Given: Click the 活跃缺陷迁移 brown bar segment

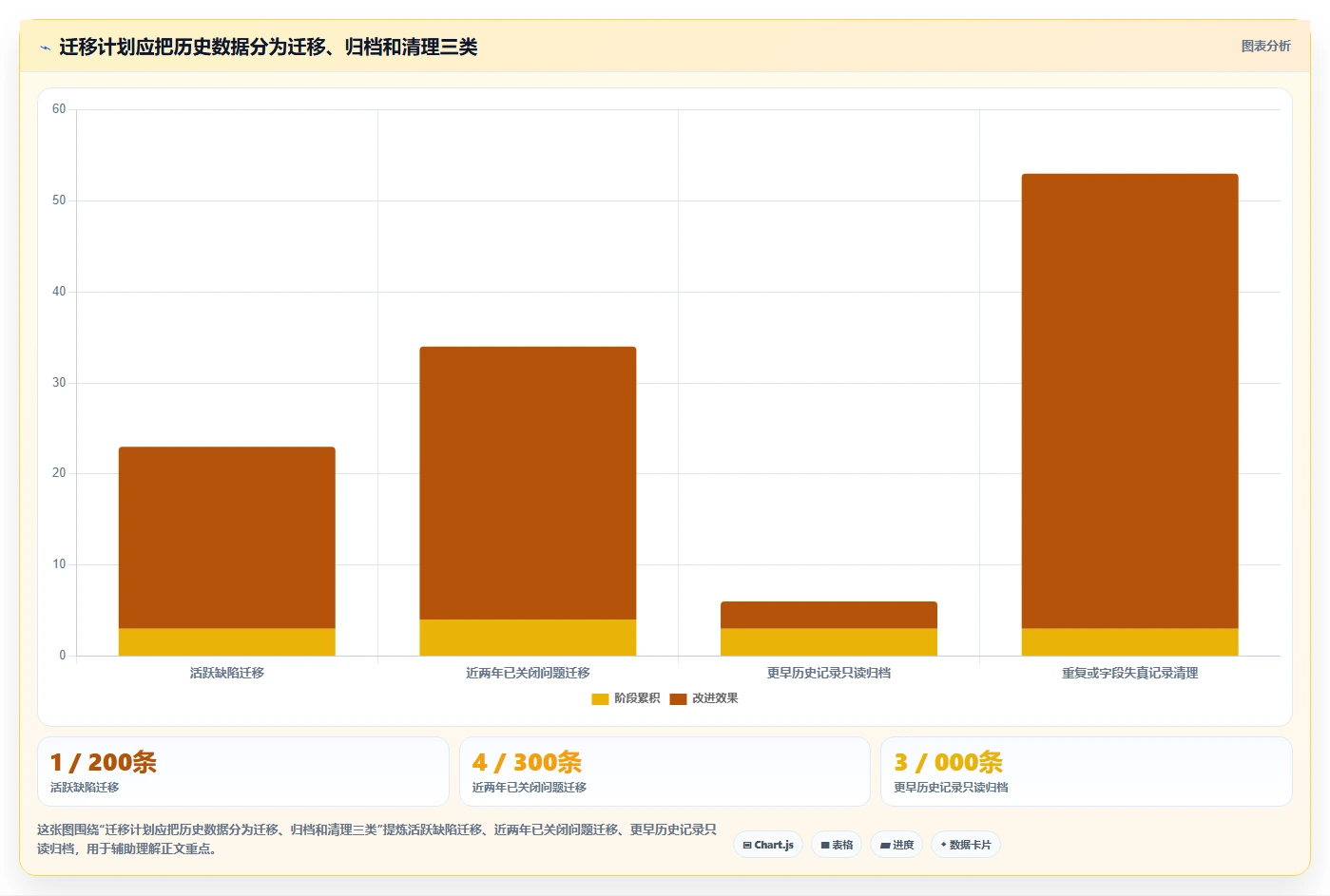Looking at the screenshot, I should [x=227, y=538].
